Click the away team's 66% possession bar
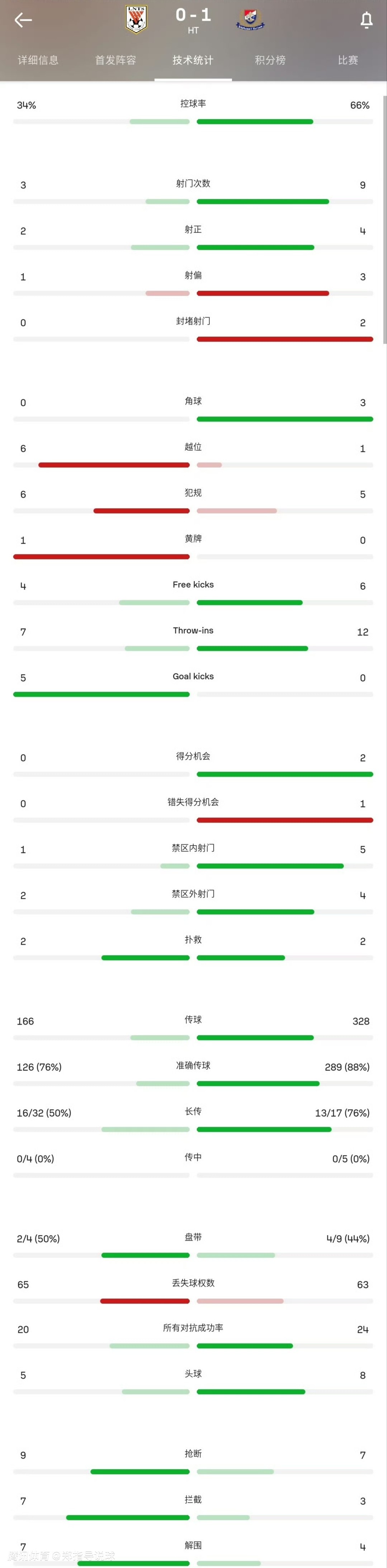 pos(255,122)
